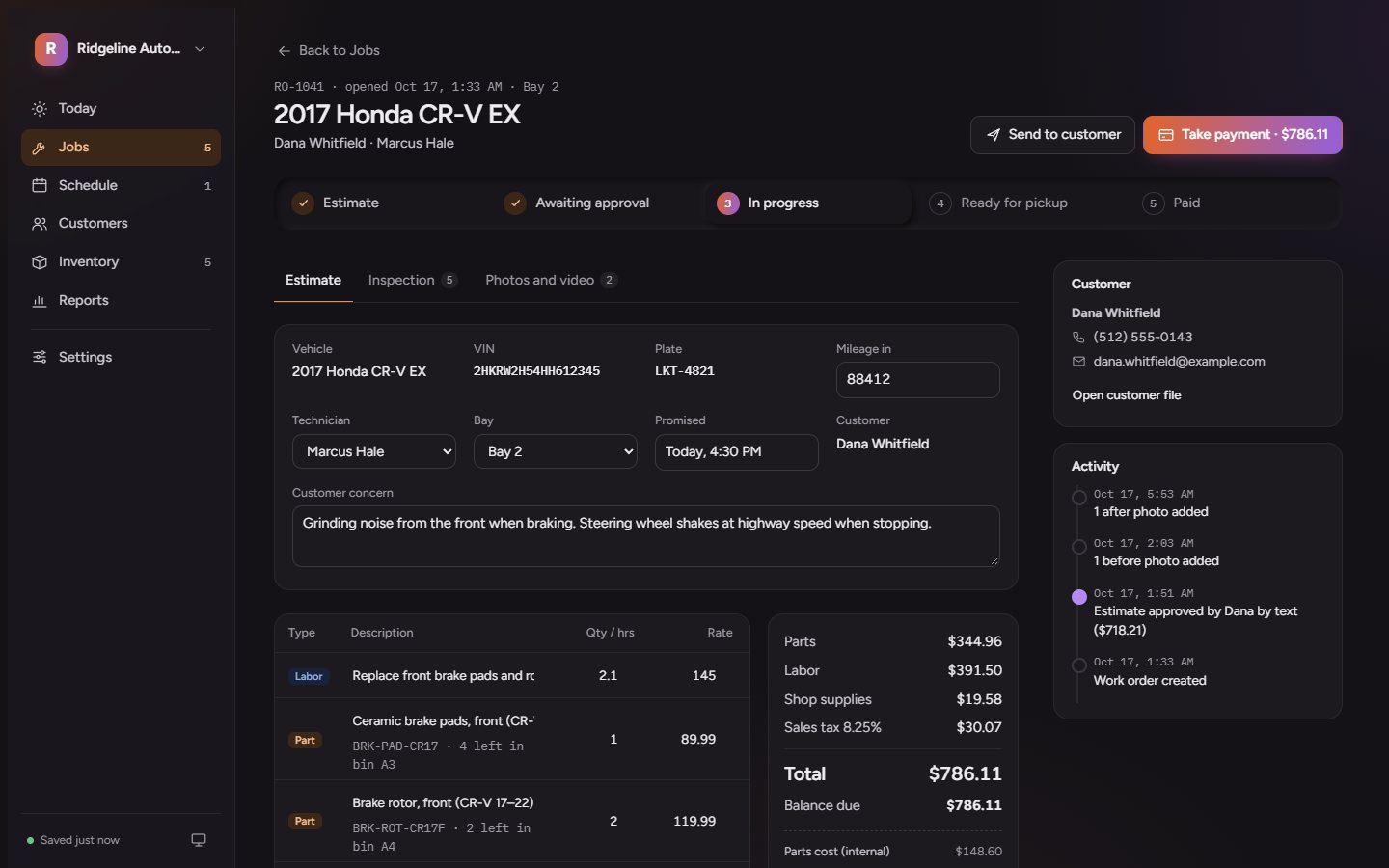
Task: Click the card icon on Take payment
Action: click(1166, 135)
